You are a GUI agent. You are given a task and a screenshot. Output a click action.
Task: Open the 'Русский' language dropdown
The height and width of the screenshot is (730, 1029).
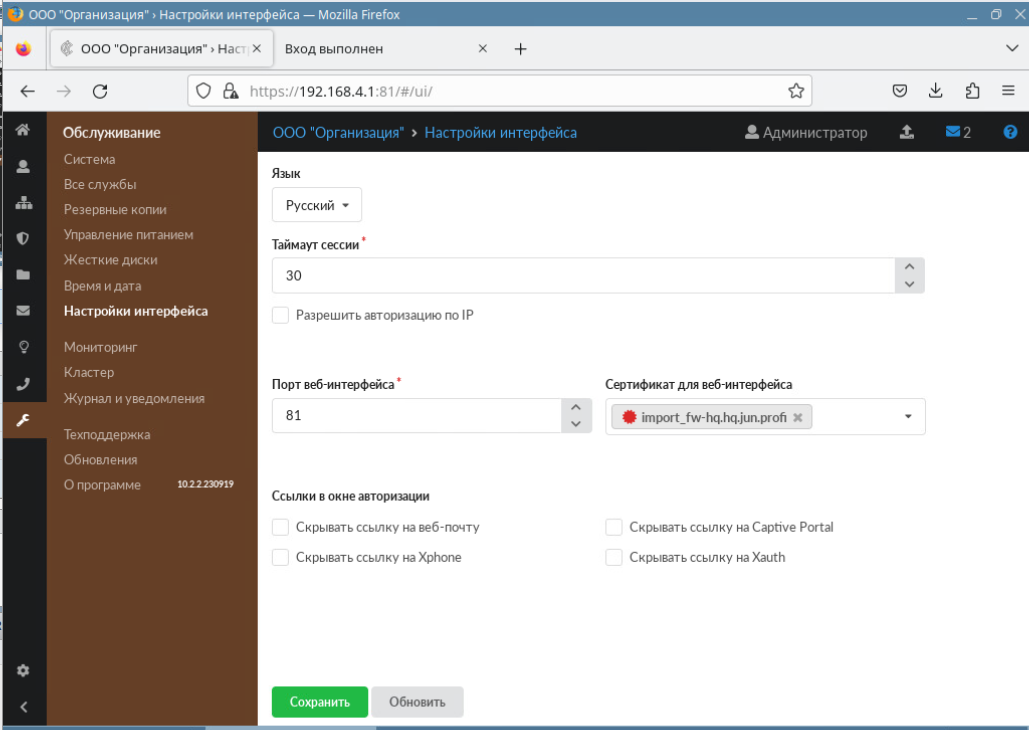[317, 205]
